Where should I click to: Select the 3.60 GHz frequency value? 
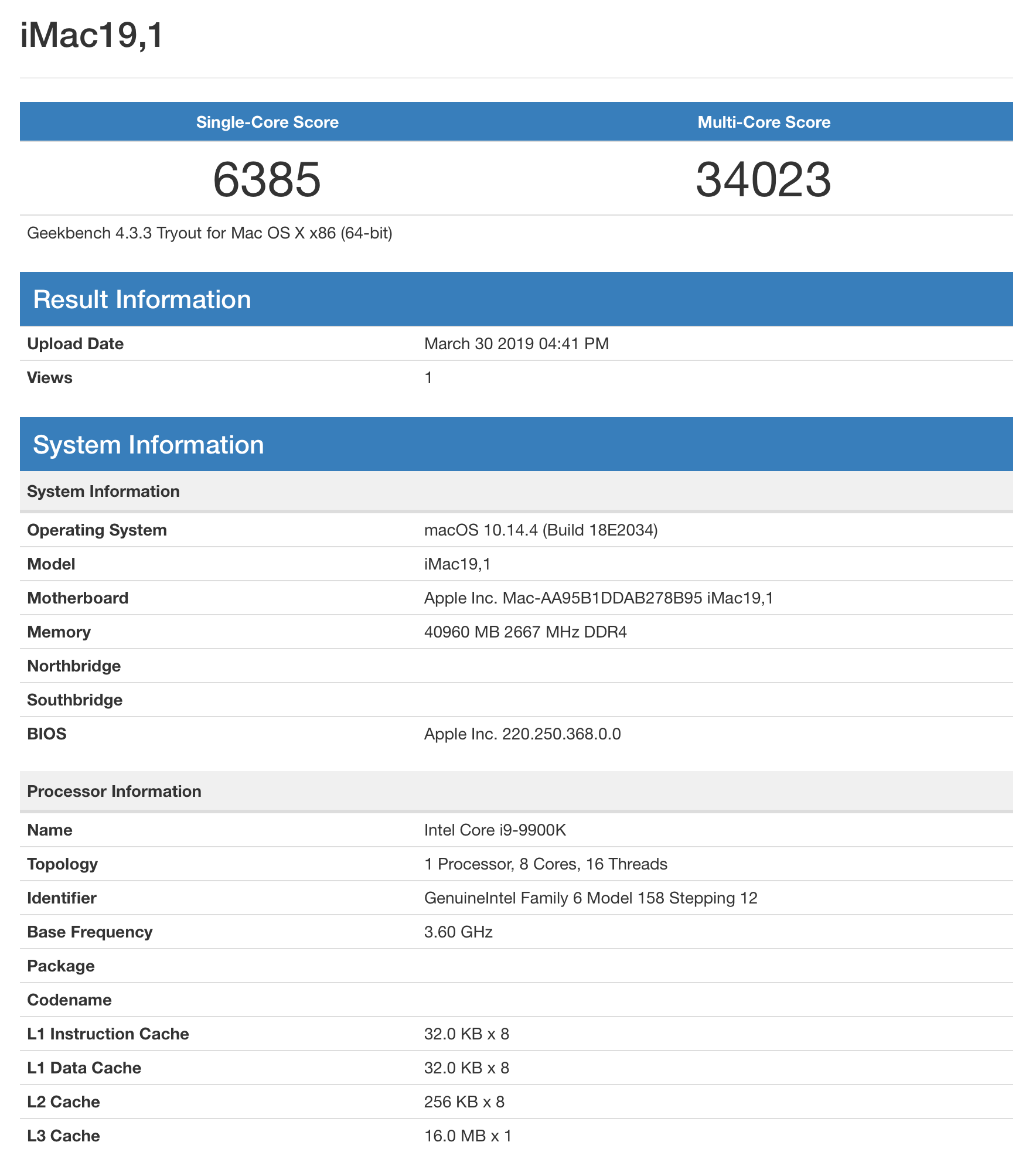(x=458, y=932)
